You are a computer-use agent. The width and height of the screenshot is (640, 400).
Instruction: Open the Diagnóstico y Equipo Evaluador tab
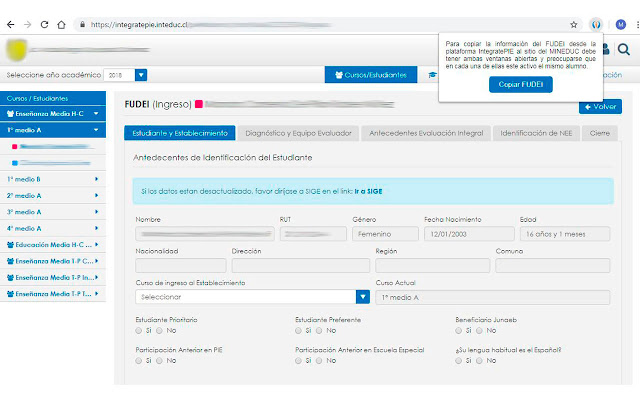298,133
